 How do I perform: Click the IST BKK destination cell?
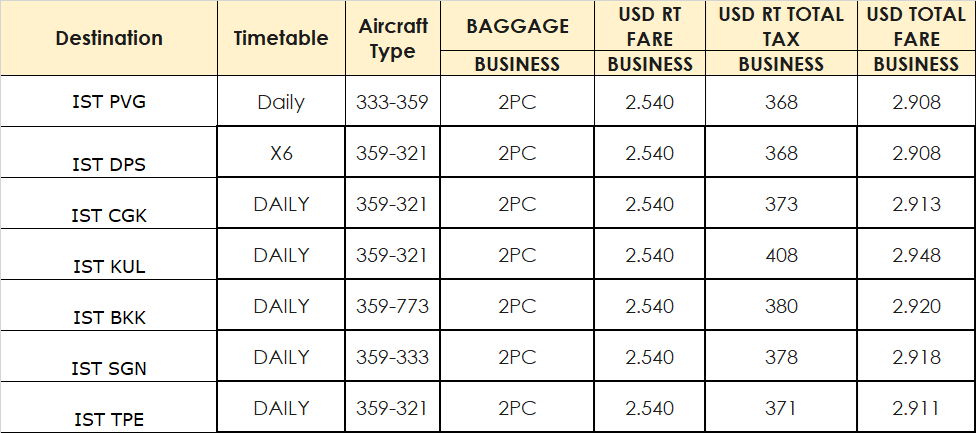tap(109, 305)
